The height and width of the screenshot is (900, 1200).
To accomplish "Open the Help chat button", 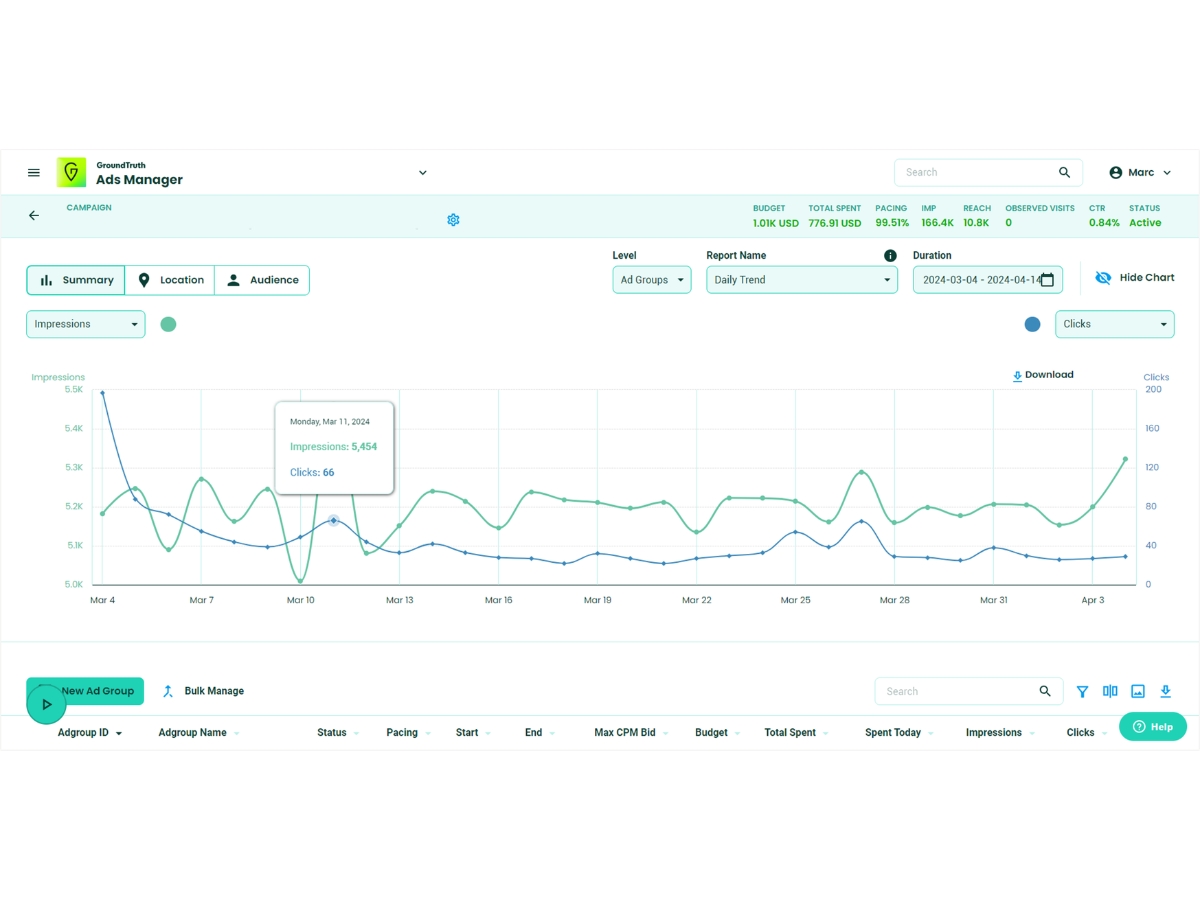I will pos(1153,727).
